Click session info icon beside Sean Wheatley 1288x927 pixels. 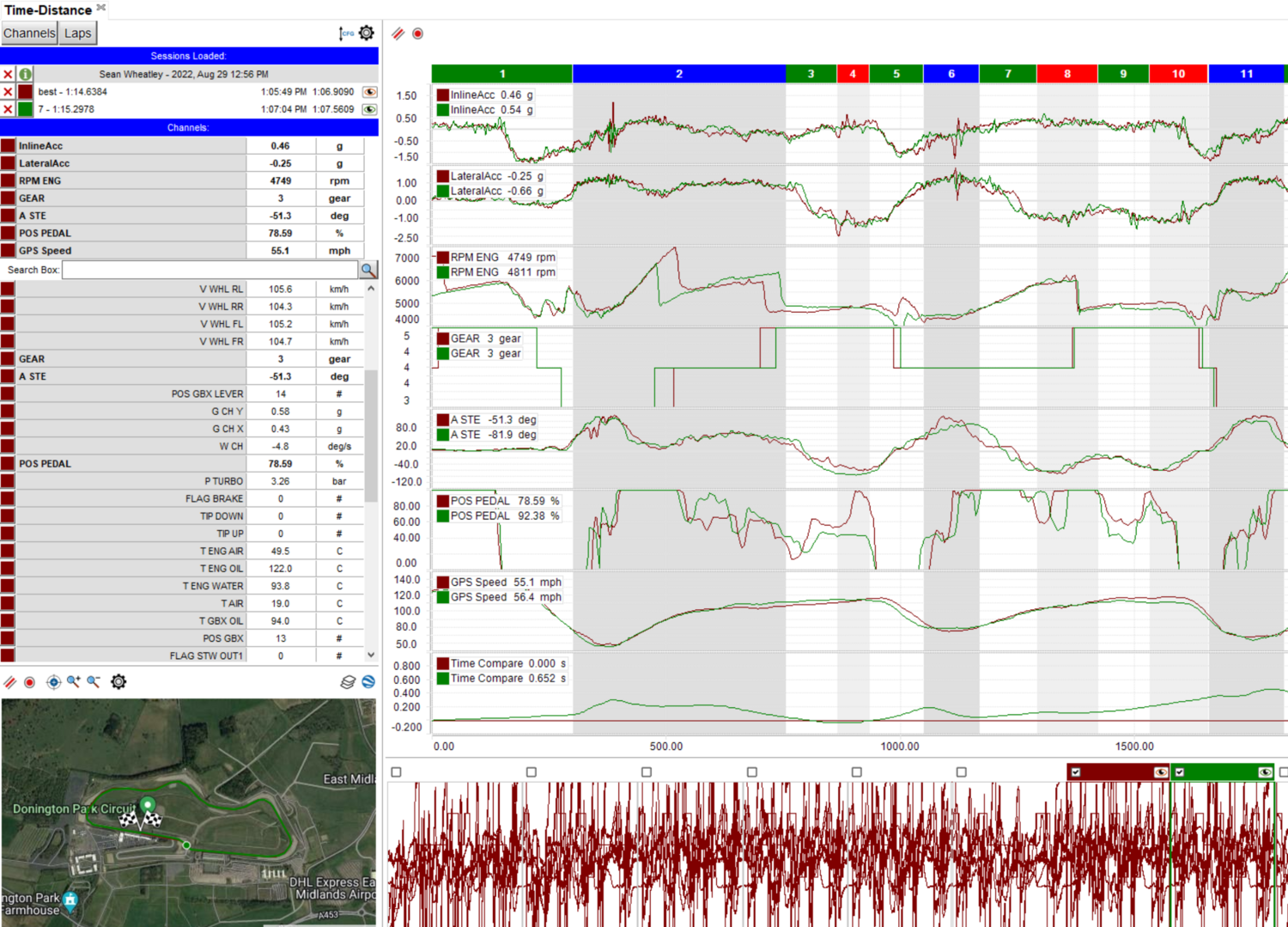(26, 74)
